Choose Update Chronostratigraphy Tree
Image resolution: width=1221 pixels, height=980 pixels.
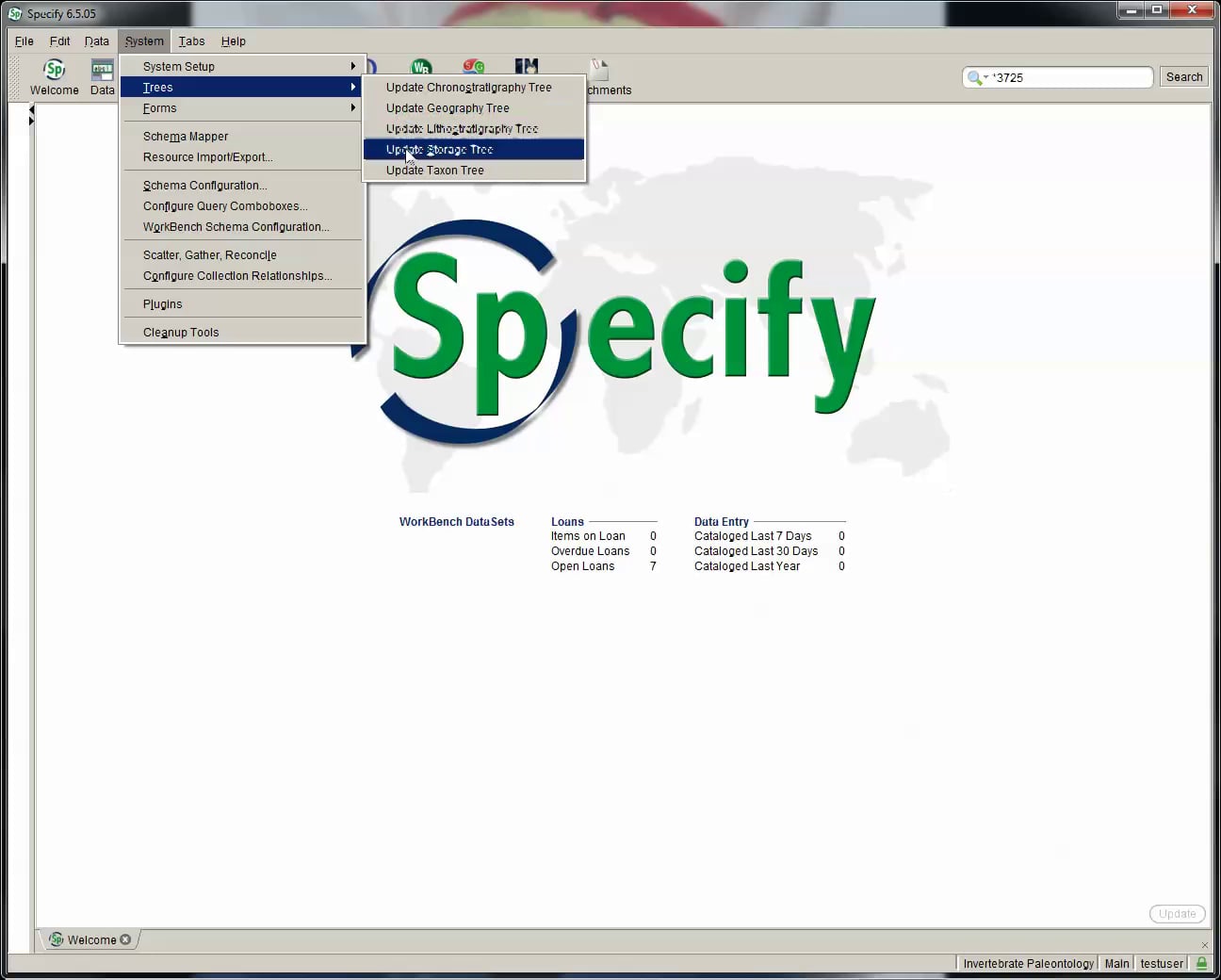(474, 87)
